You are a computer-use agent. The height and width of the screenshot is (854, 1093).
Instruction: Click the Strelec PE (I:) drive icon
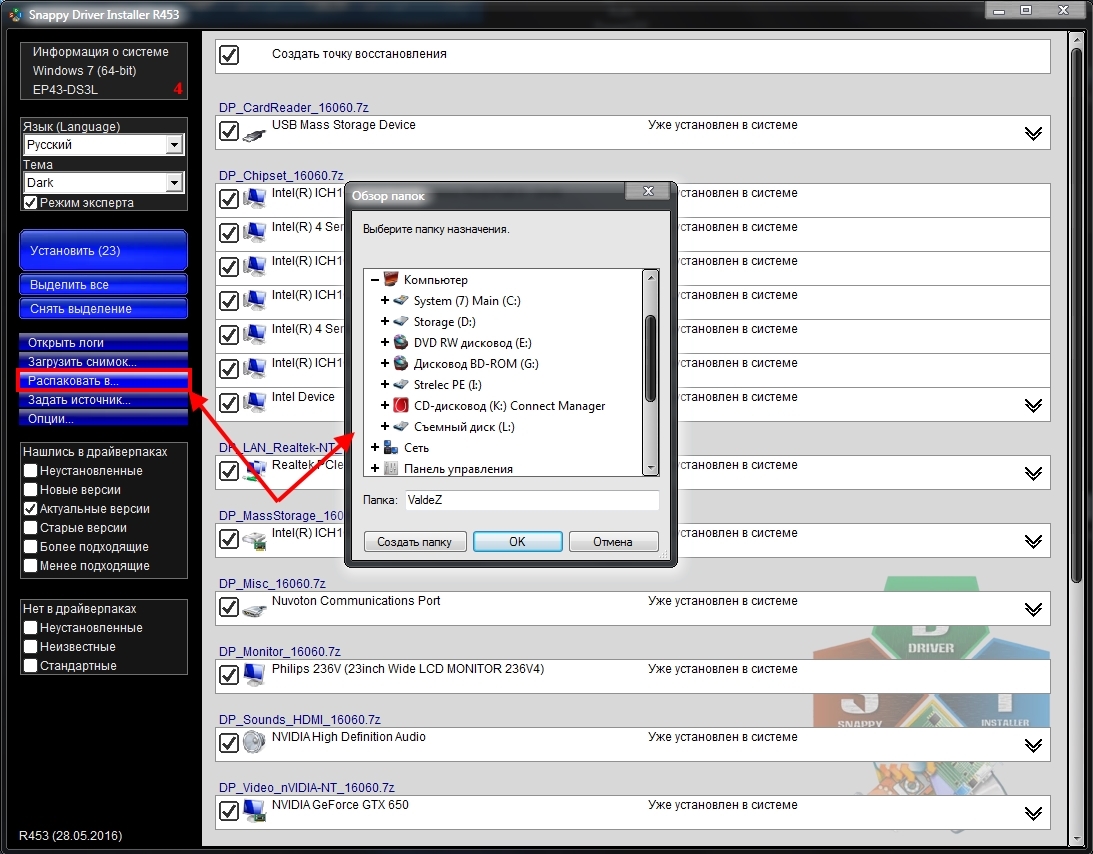[401, 384]
